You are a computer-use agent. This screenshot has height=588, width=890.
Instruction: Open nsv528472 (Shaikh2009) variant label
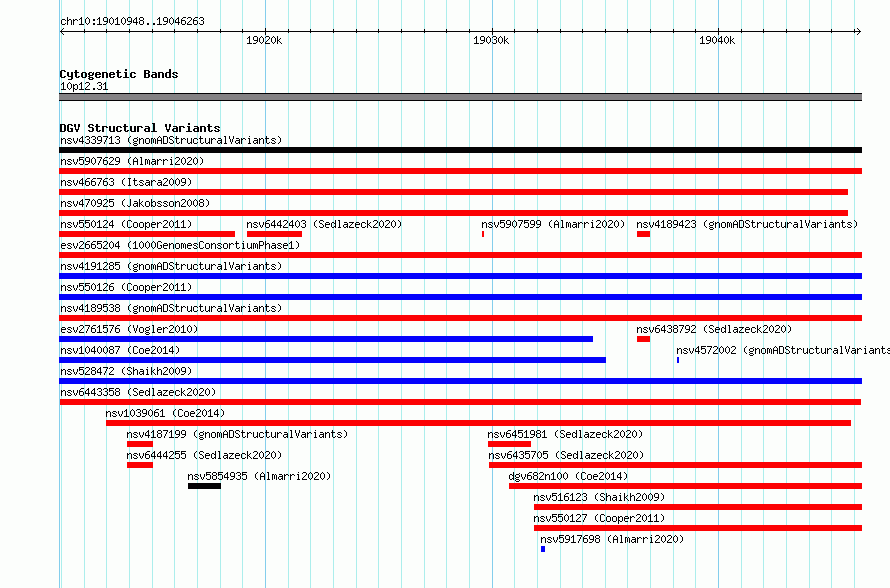tap(126, 371)
